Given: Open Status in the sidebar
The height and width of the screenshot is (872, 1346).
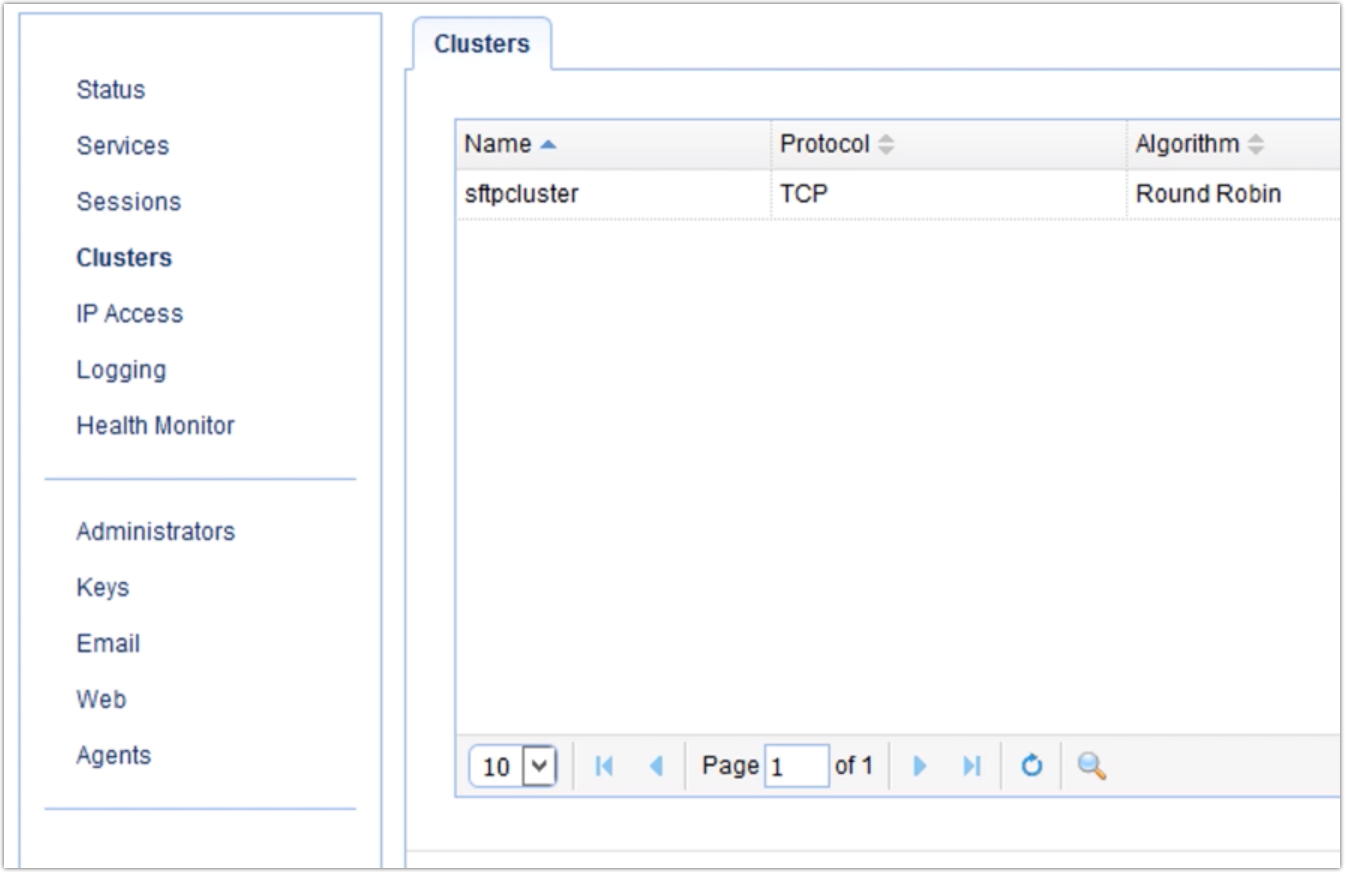Looking at the screenshot, I should pyautogui.click(x=111, y=89).
